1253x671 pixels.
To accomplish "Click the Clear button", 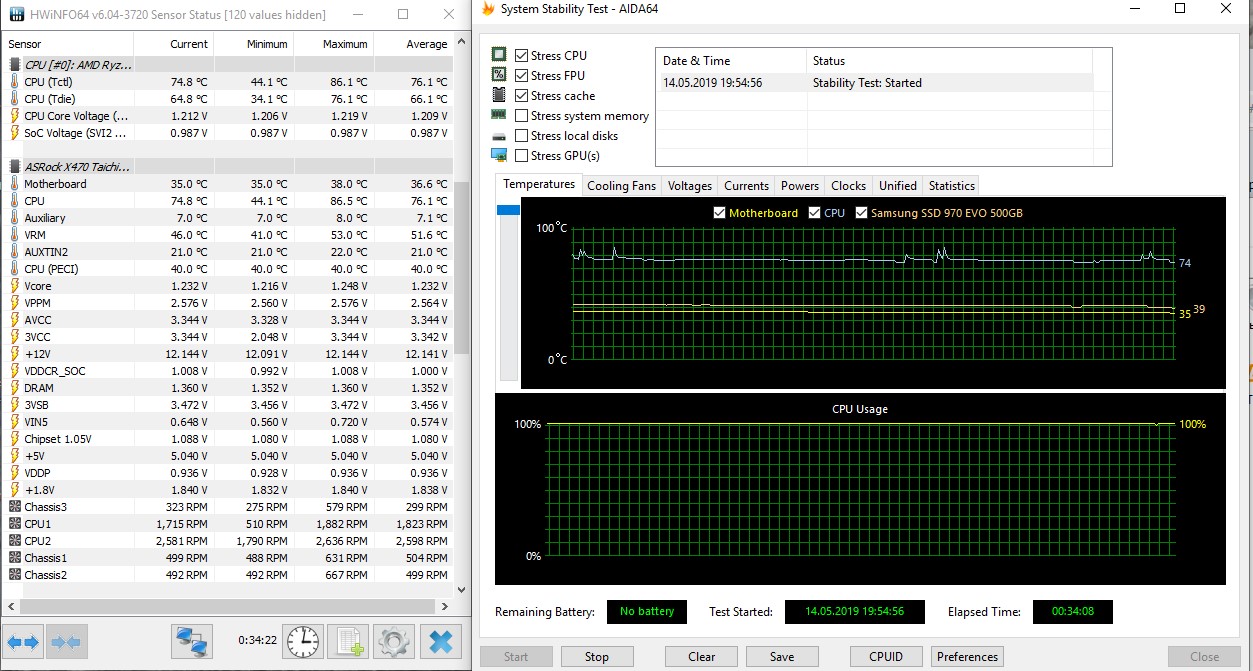I will point(702,657).
